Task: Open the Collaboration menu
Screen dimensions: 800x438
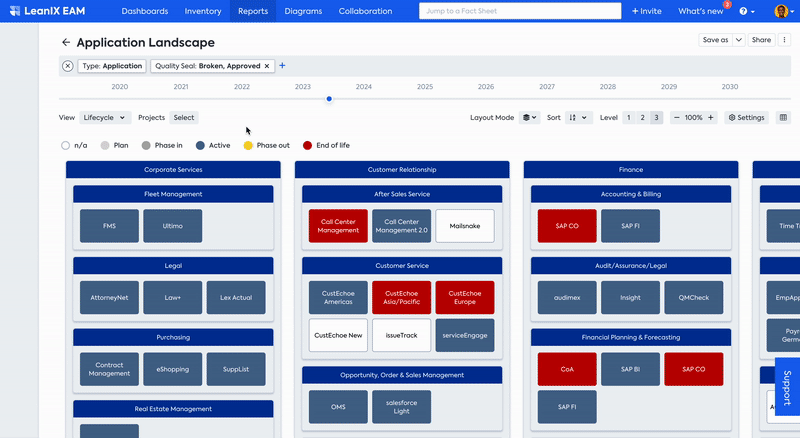Action: [x=365, y=11]
